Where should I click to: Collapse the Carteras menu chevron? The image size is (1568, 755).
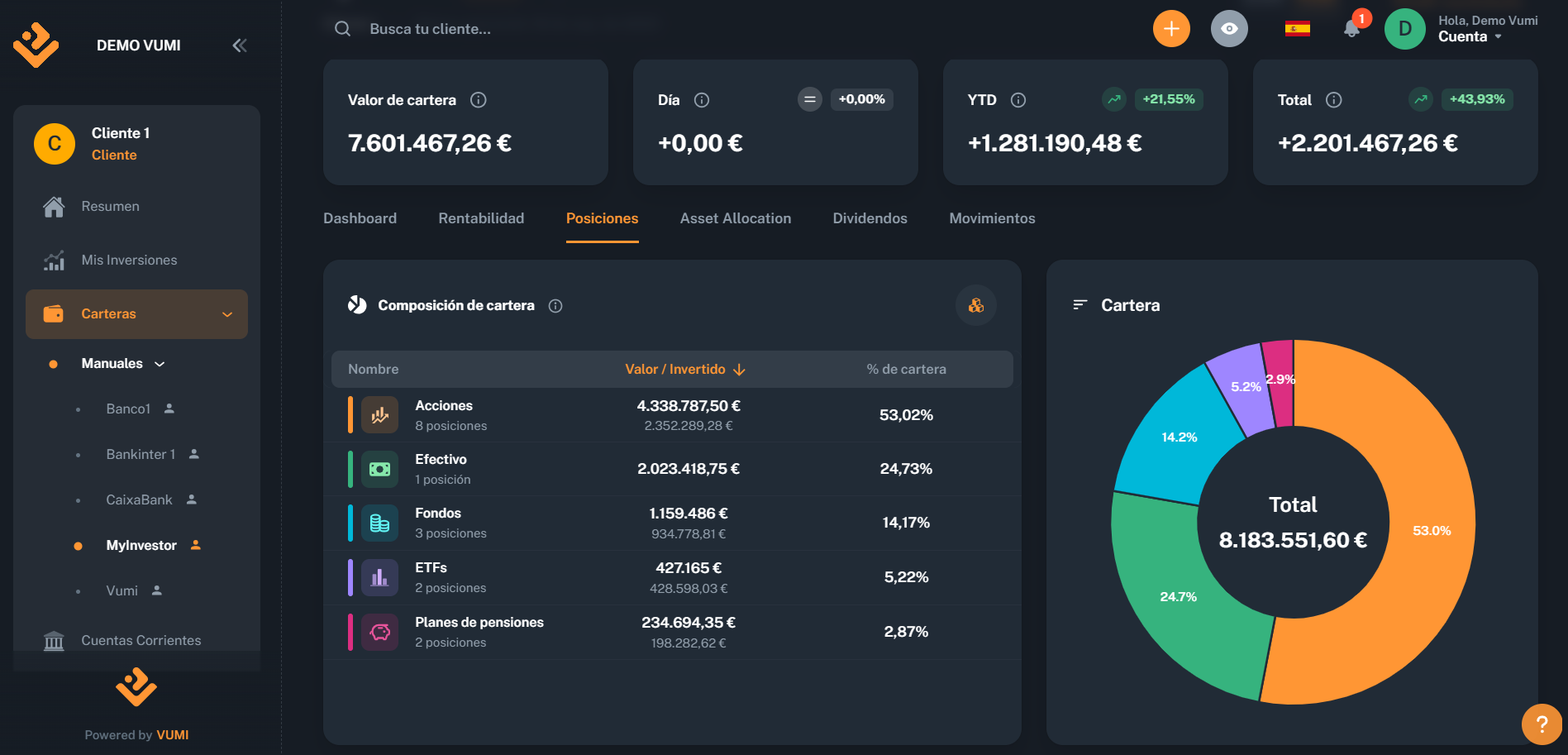pyautogui.click(x=227, y=314)
